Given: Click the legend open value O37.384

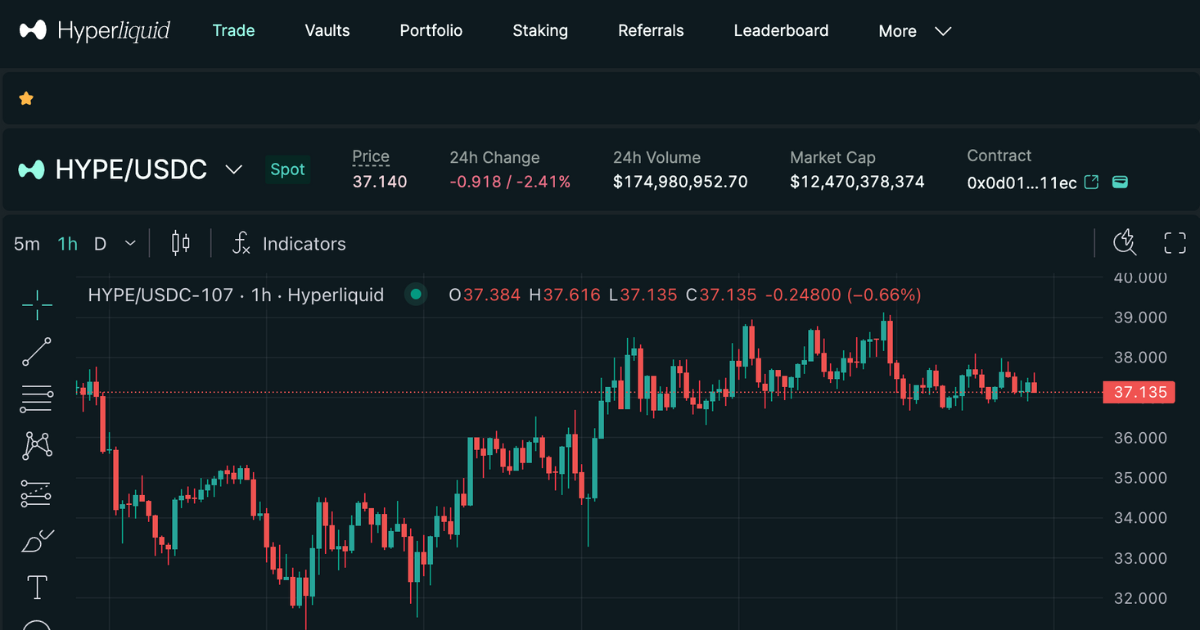Looking at the screenshot, I should tap(484, 295).
